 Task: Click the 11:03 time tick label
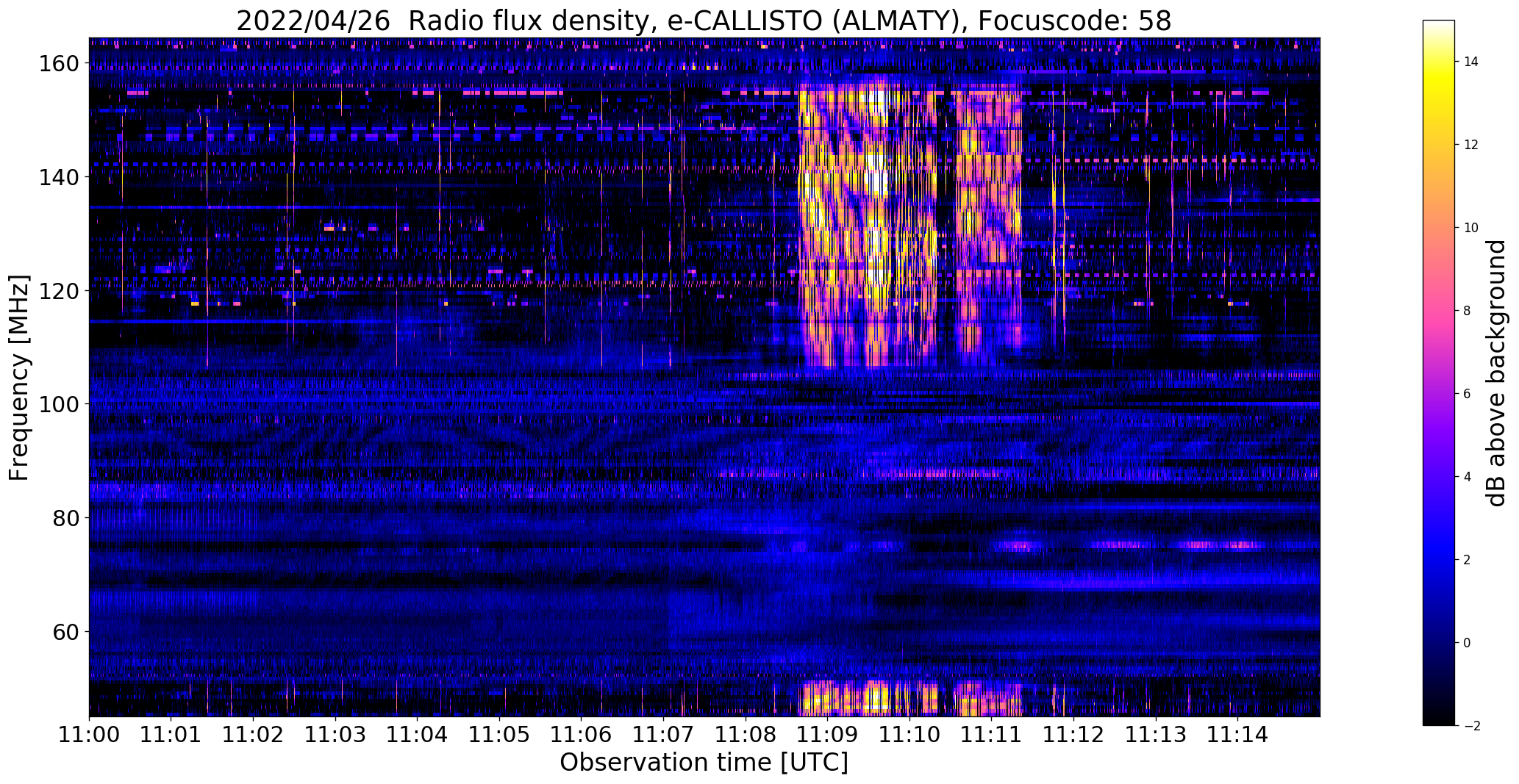tap(335, 735)
